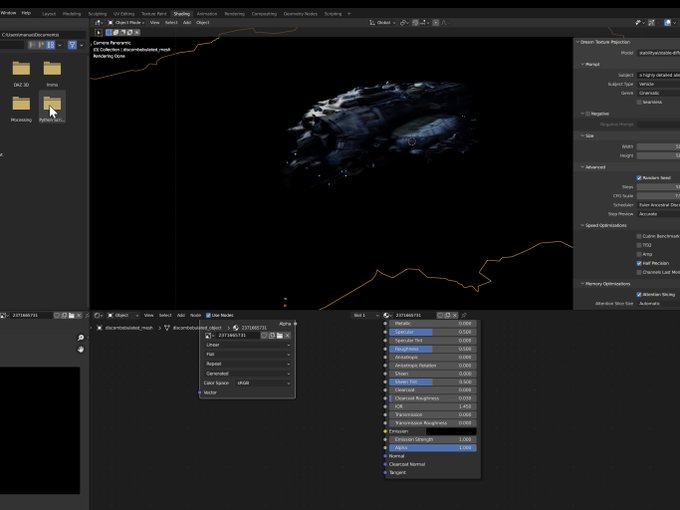Enable the Cudnn Benchmark checkbox

639,236
